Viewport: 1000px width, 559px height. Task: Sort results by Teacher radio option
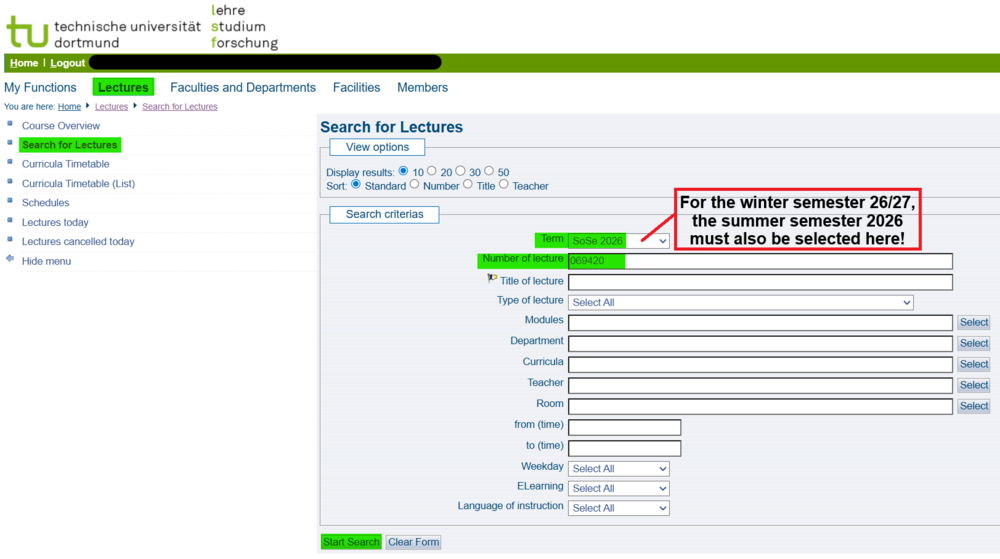tap(504, 185)
